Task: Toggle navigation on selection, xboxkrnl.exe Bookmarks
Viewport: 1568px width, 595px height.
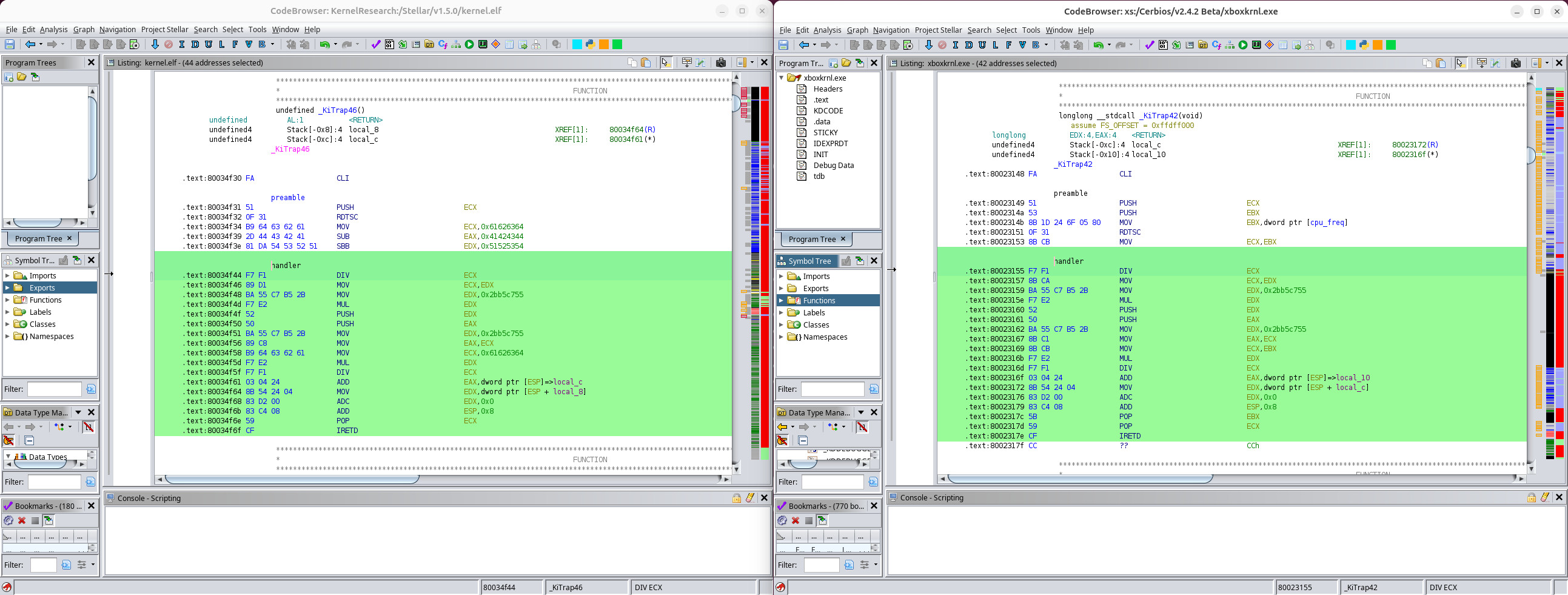Action: [x=822, y=521]
